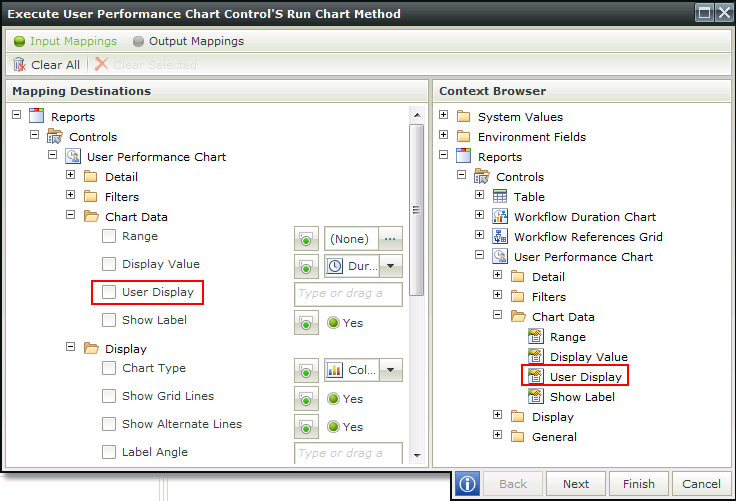Click the Show Label property icon
The width and height of the screenshot is (736, 501).
point(536,396)
